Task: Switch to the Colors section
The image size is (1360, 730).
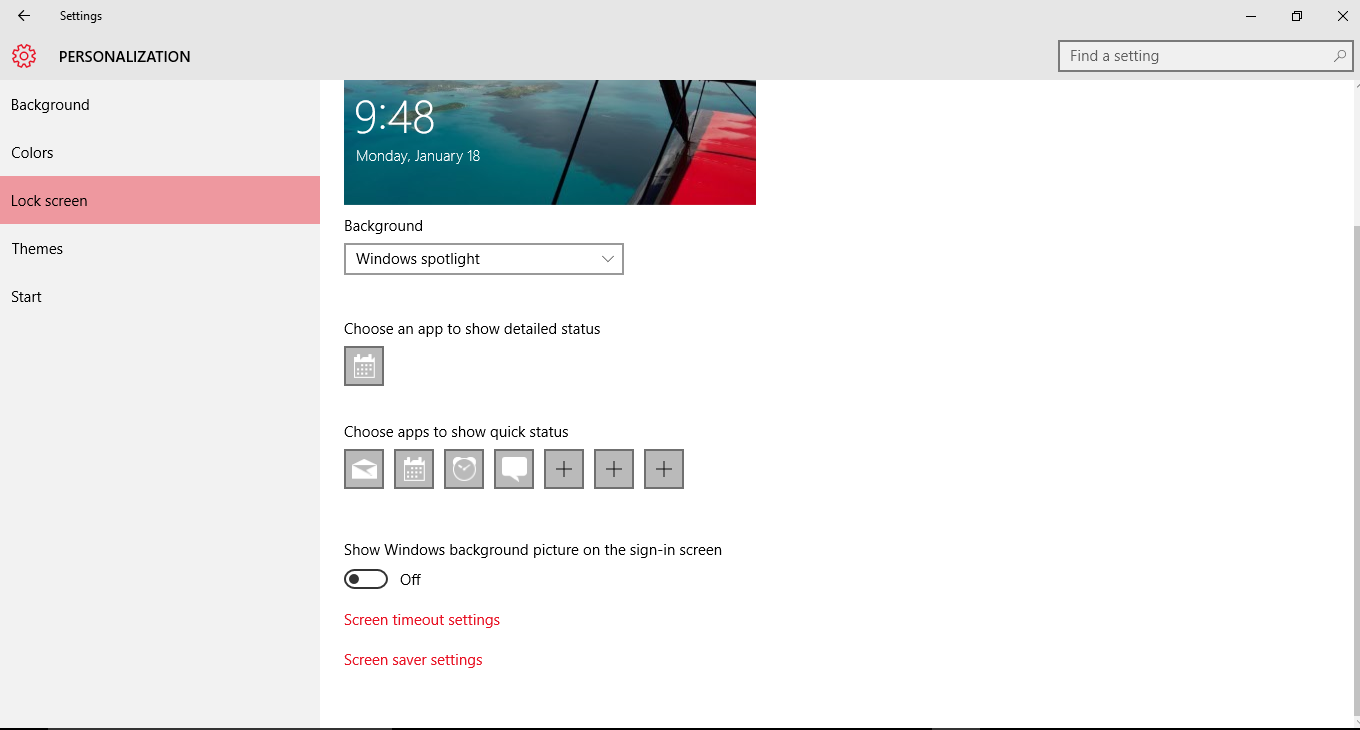Action: point(32,153)
